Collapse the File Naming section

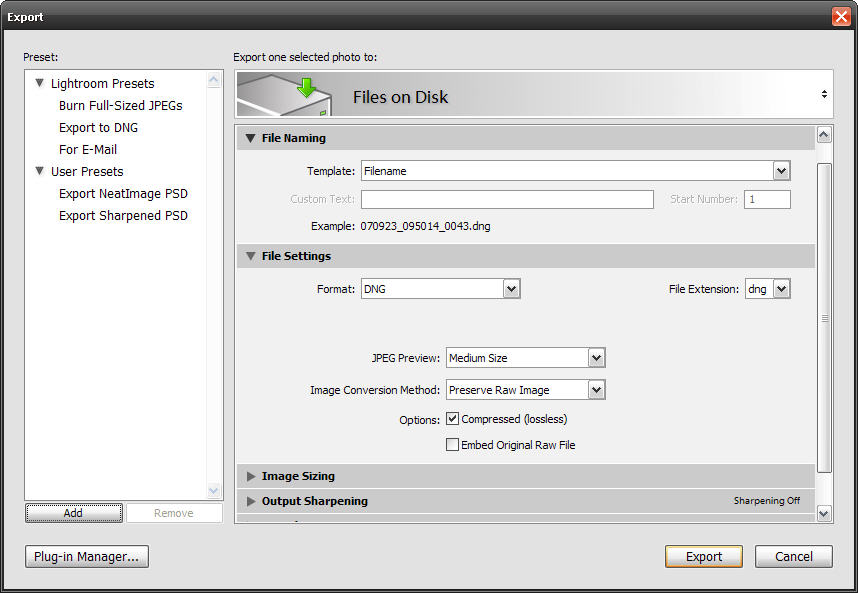point(251,138)
